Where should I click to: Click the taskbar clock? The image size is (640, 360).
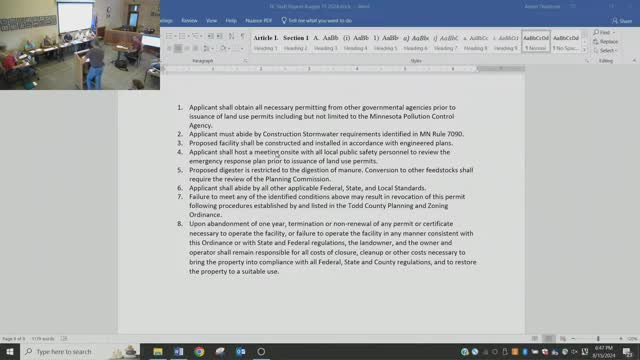coord(604,352)
